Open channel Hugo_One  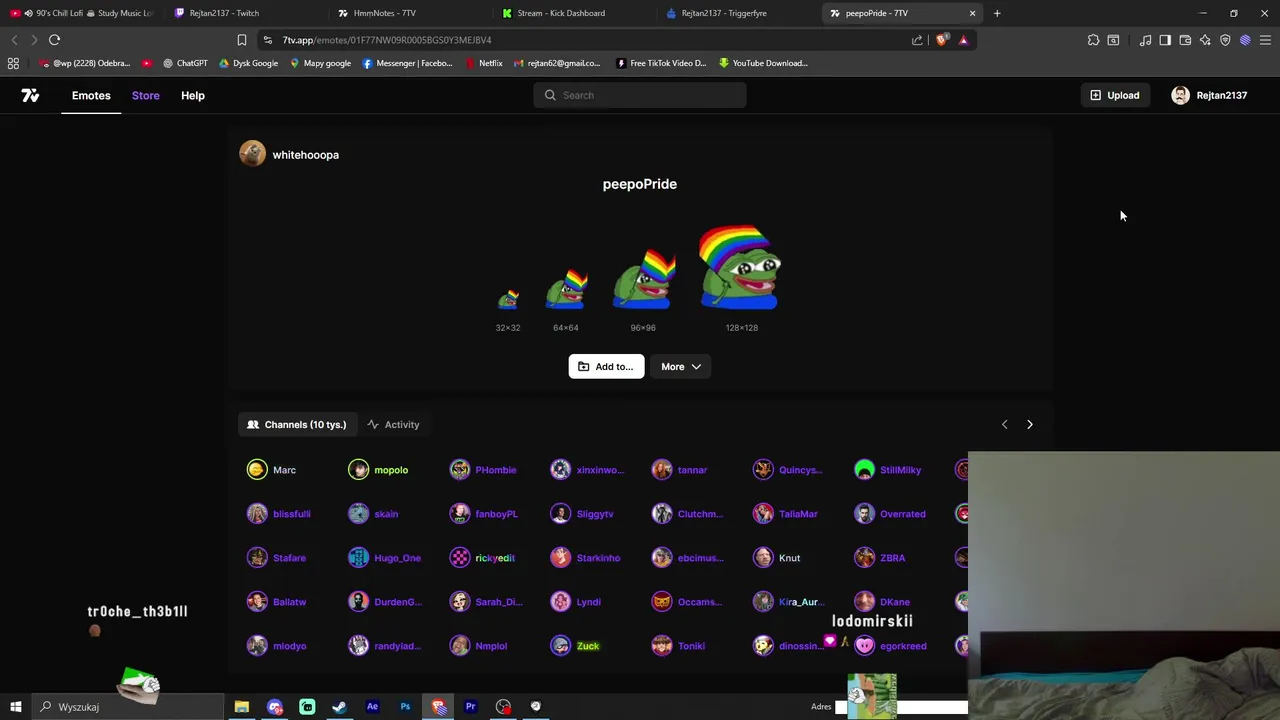(x=385, y=558)
